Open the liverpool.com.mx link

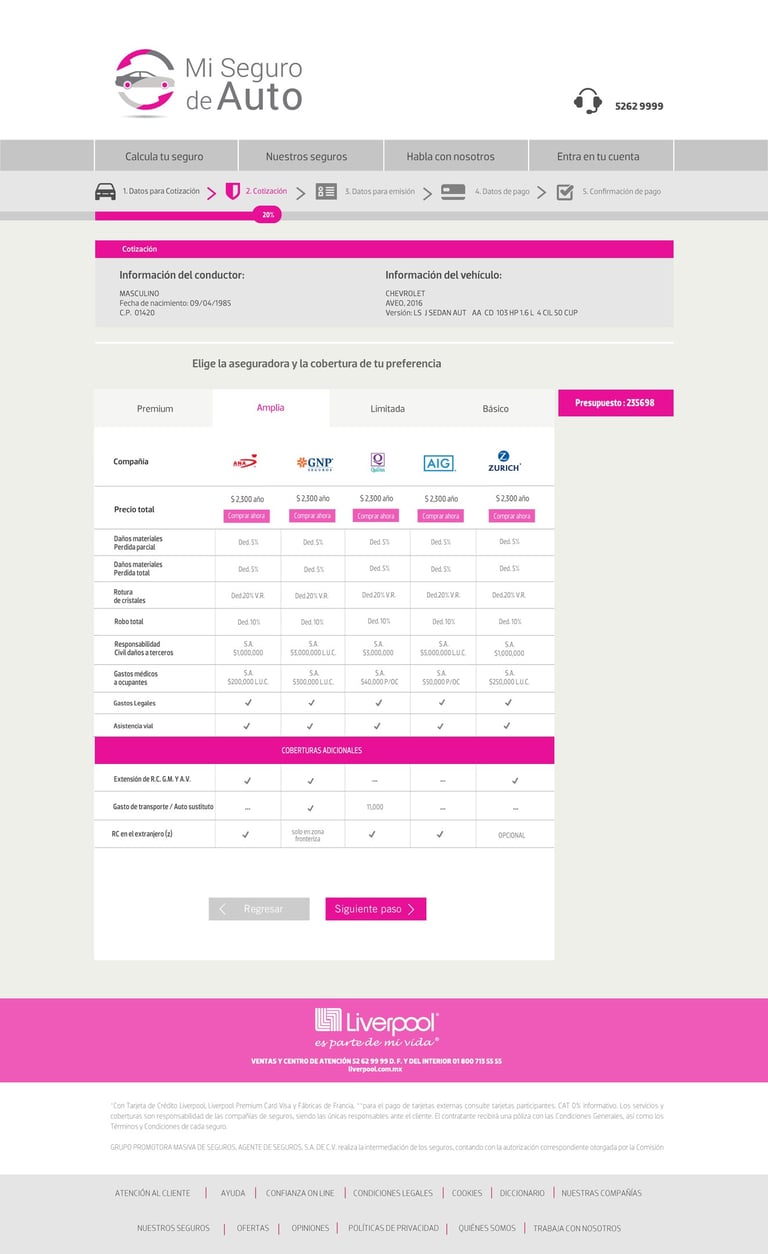[x=376, y=1070]
